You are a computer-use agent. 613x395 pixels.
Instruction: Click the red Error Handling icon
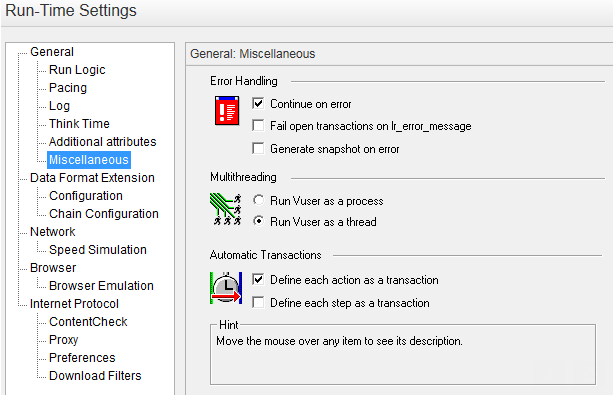(x=227, y=111)
